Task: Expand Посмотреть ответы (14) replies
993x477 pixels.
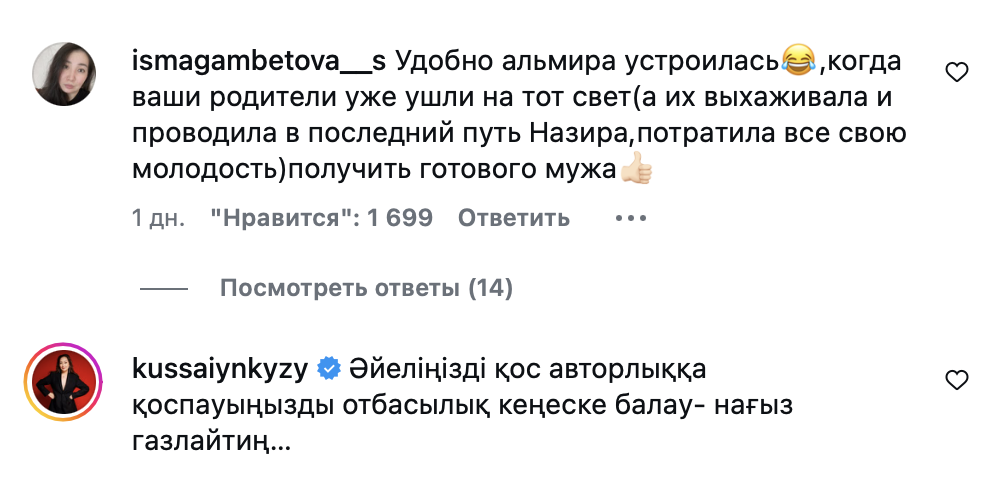Action: pyautogui.click(x=366, y=289)
